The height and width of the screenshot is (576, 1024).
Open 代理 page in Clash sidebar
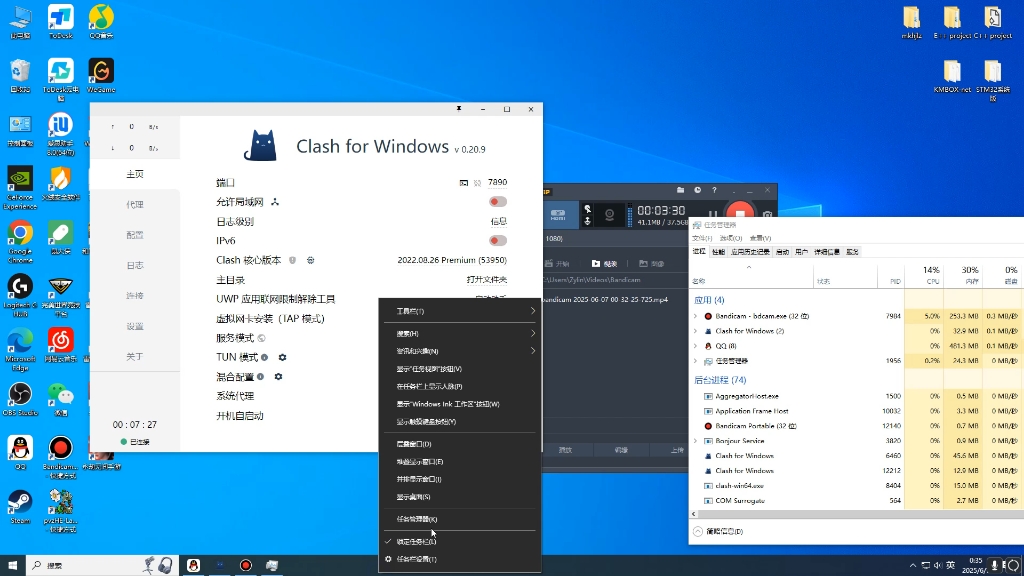pyautogui.click(x=135, y=204)
